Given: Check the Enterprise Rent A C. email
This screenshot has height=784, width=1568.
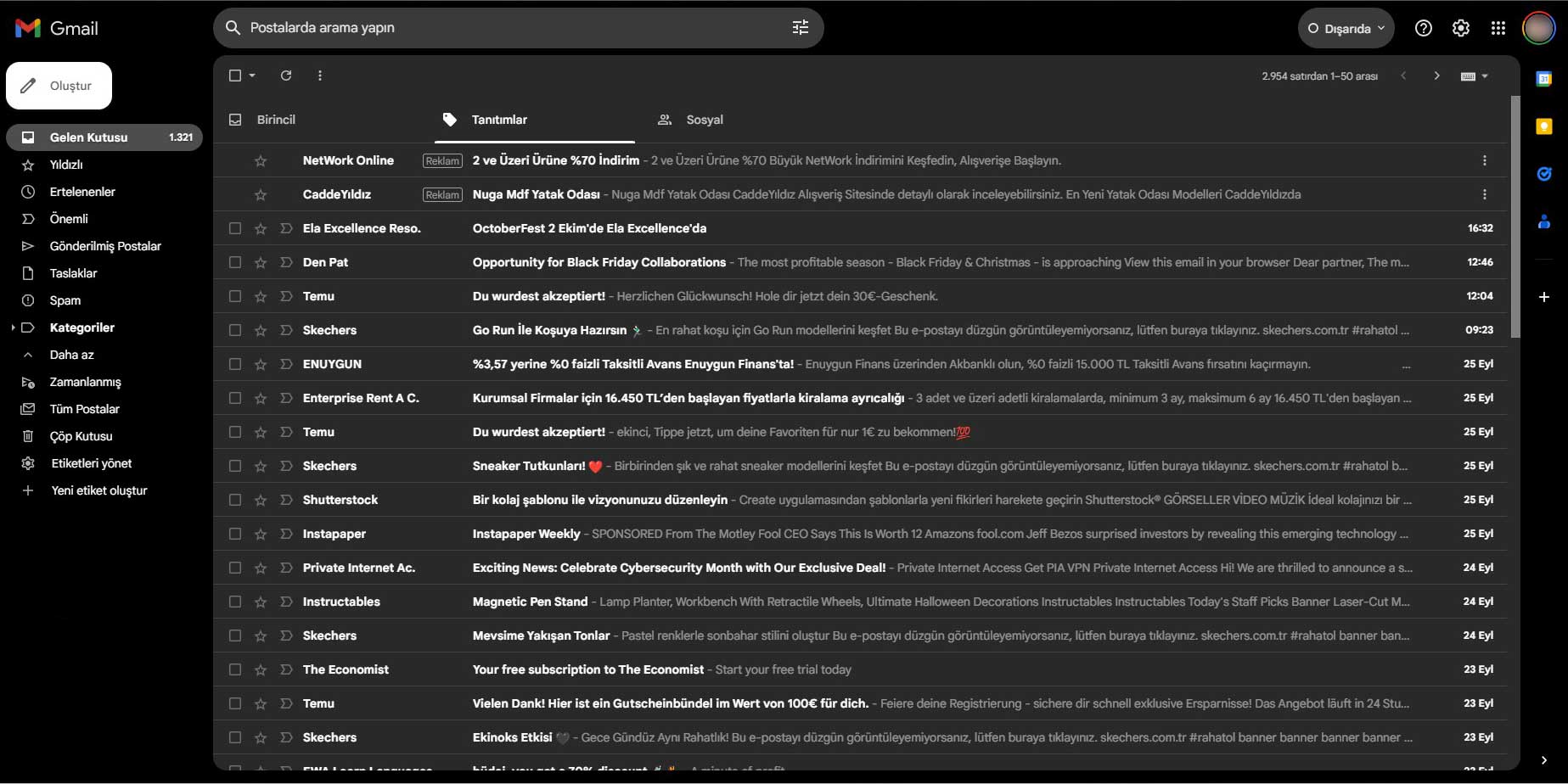Looking at the screenshot, I should (x=235, y=398).
